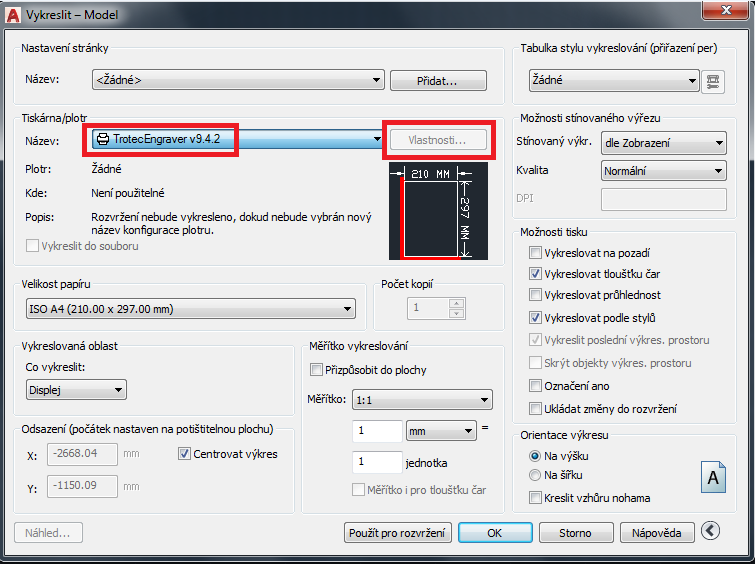
Task: Open the Co vykreslit Displej dropdown
Action: click(76, 390)
